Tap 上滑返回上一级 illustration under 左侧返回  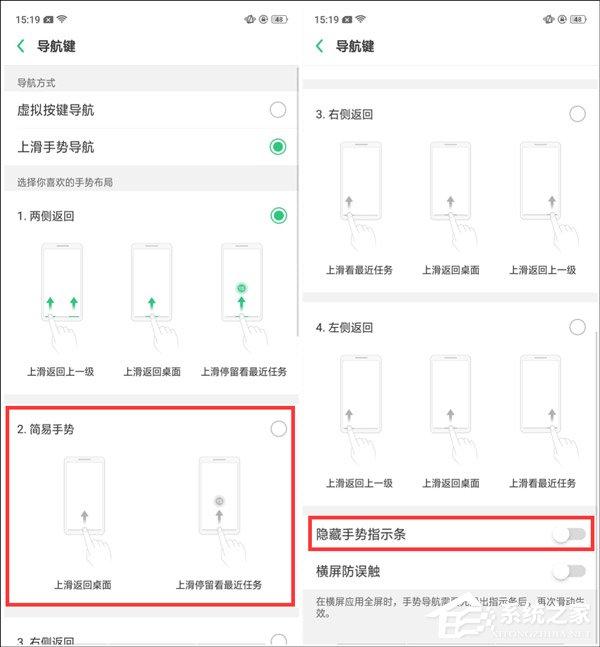pyautogui.click(x=360, y=407)
